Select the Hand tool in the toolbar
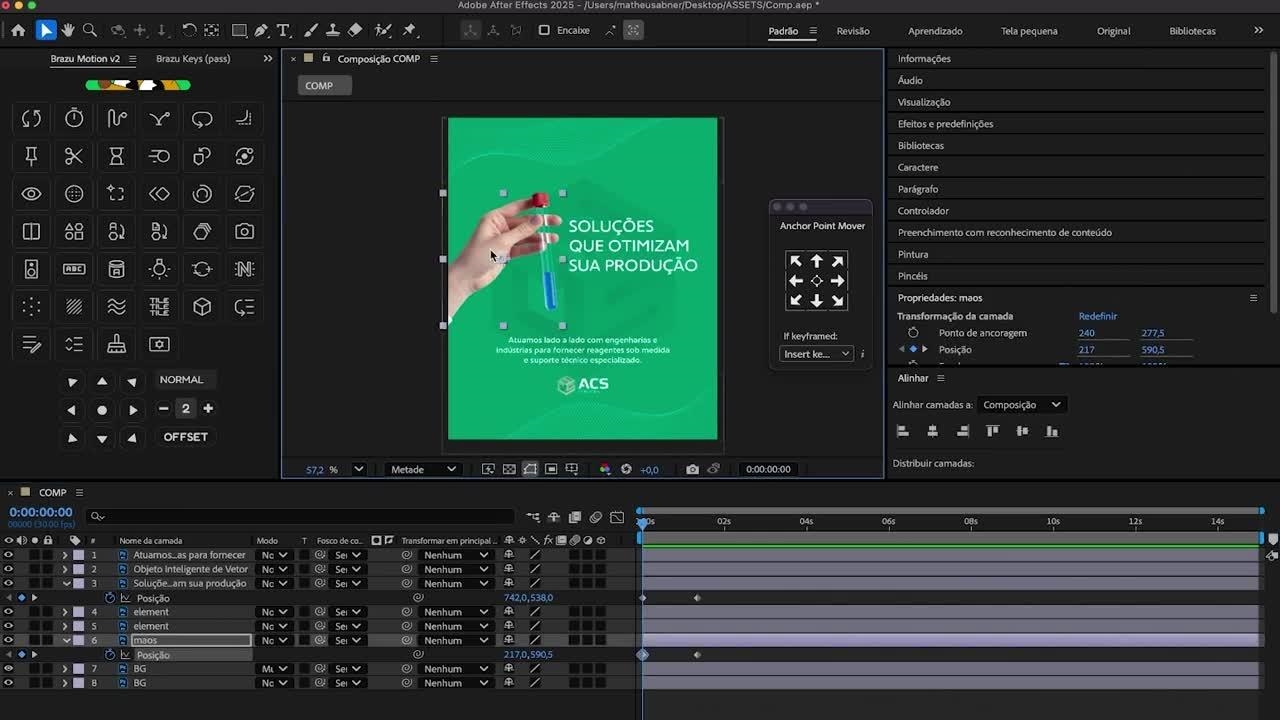 coord(68,30)
